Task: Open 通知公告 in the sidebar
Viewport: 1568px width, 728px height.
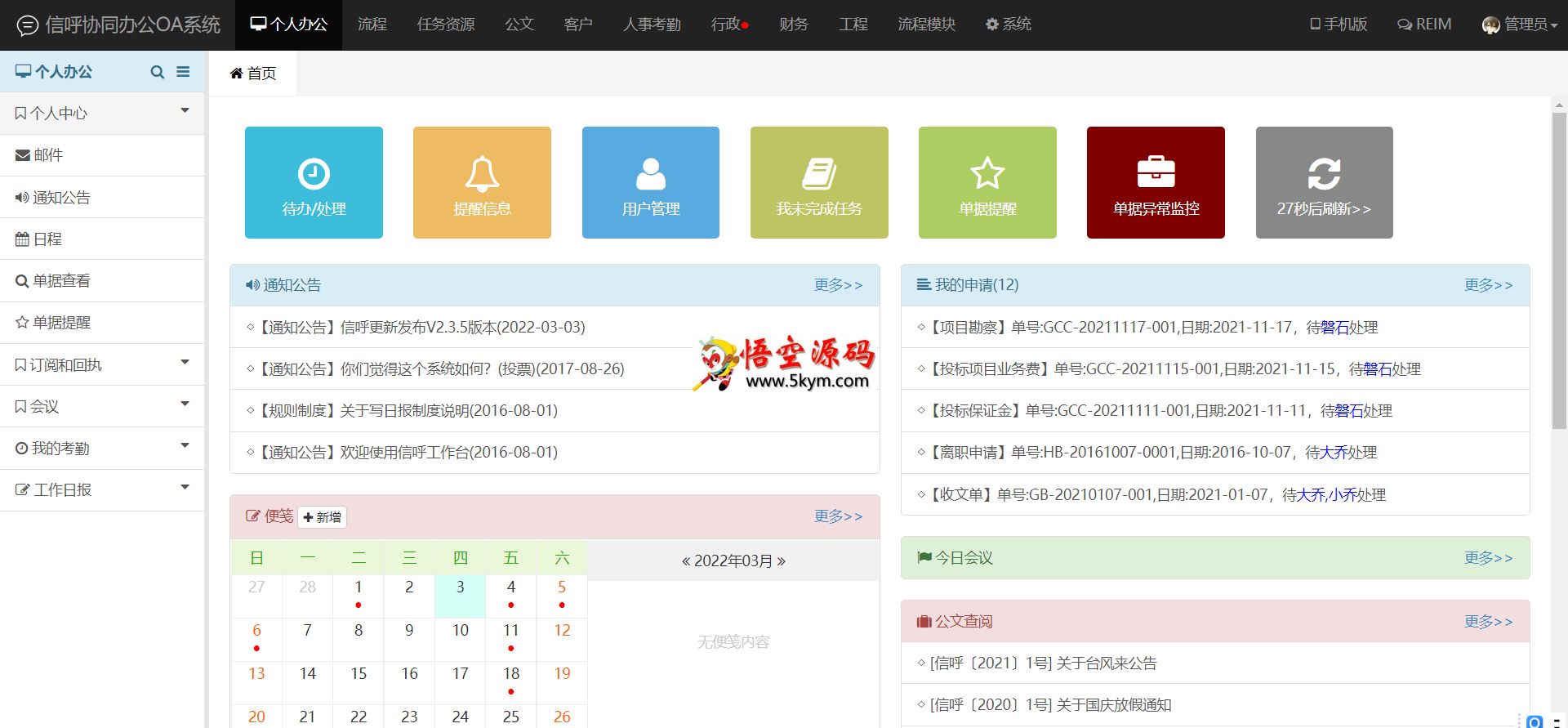Action: tap(102, 197)
